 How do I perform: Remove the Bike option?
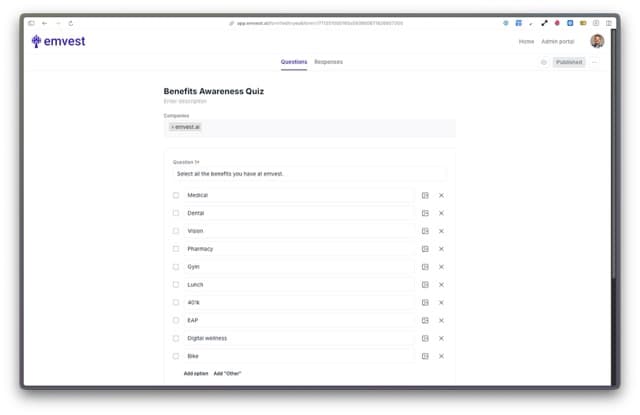tap(441, 356)
